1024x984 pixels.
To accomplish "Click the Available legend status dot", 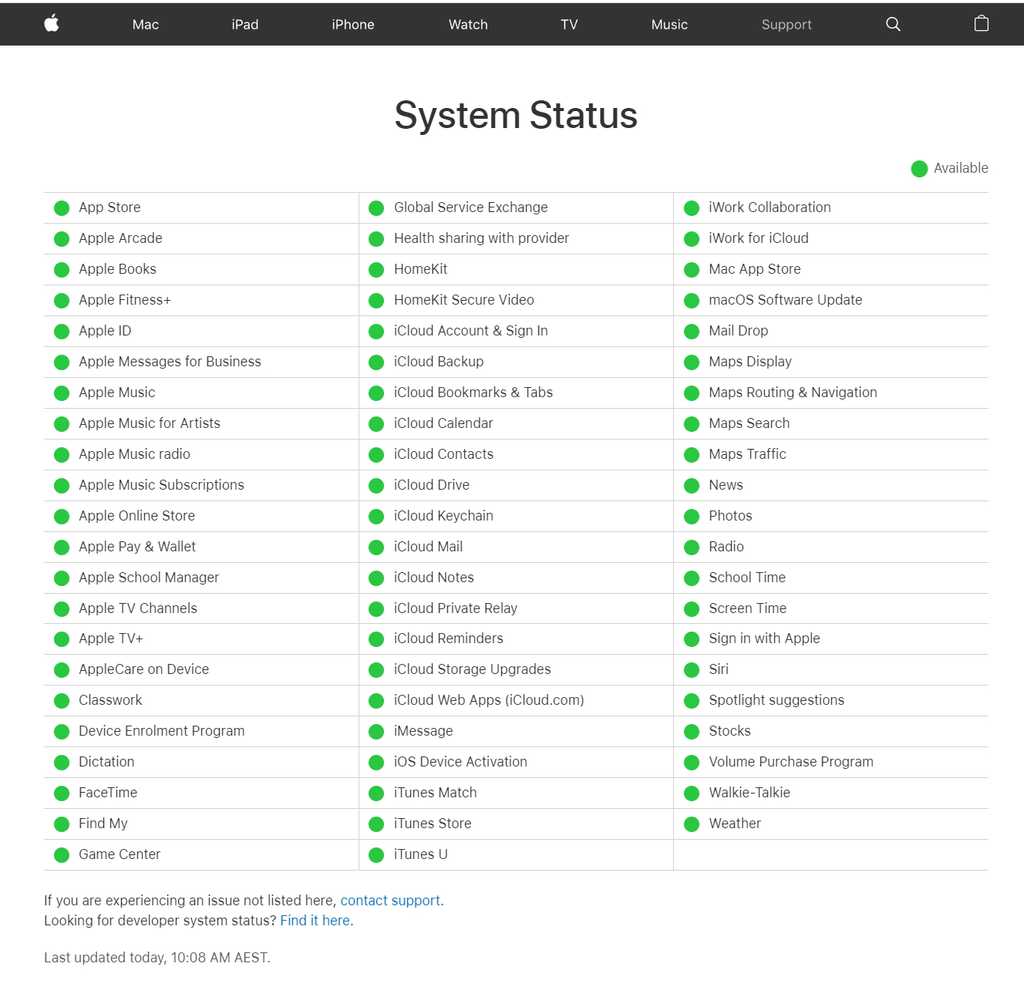I will click(x=919, y=168).
